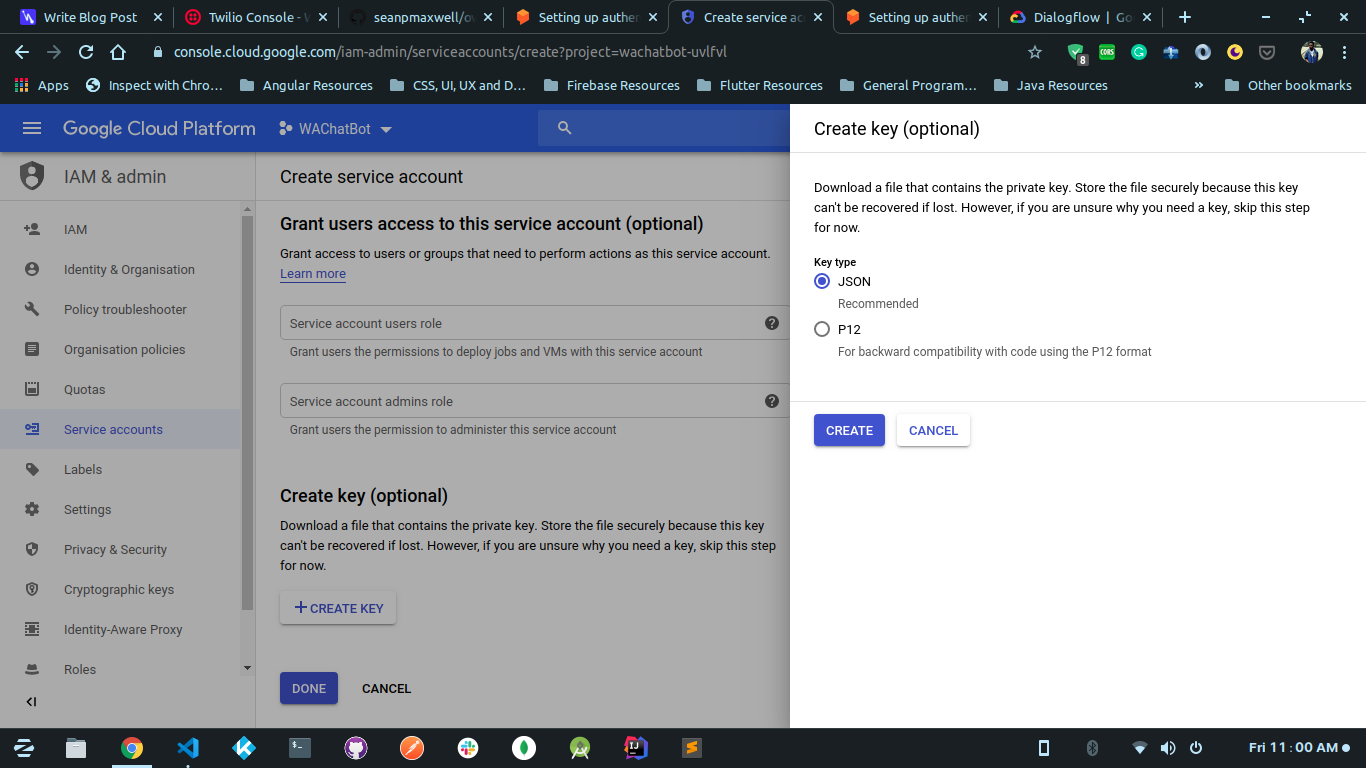Open Quotas in sidebar
The width and height of the screenshot is (1366, 768).
120,389
